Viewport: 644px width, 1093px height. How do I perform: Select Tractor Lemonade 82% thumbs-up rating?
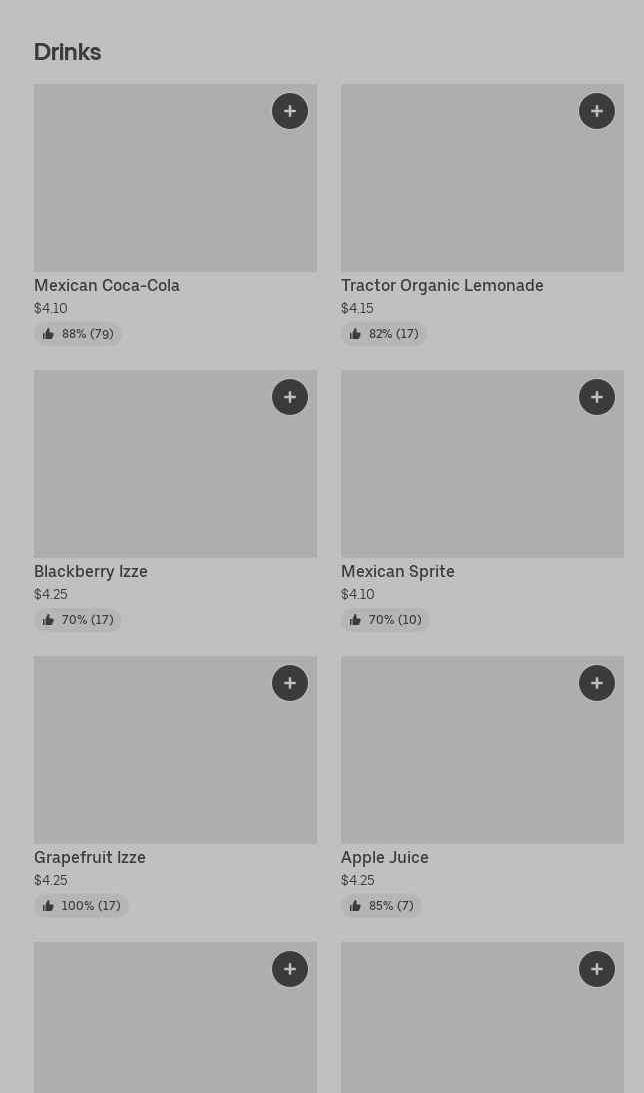384,334
